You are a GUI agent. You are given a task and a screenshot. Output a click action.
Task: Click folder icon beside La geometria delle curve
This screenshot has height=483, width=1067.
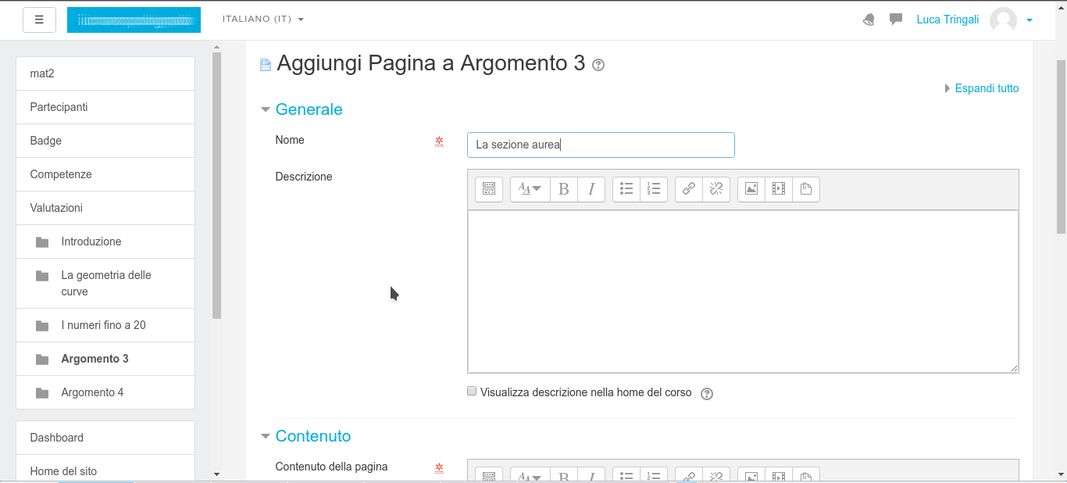pyautogui.click(x=42, y=276)
